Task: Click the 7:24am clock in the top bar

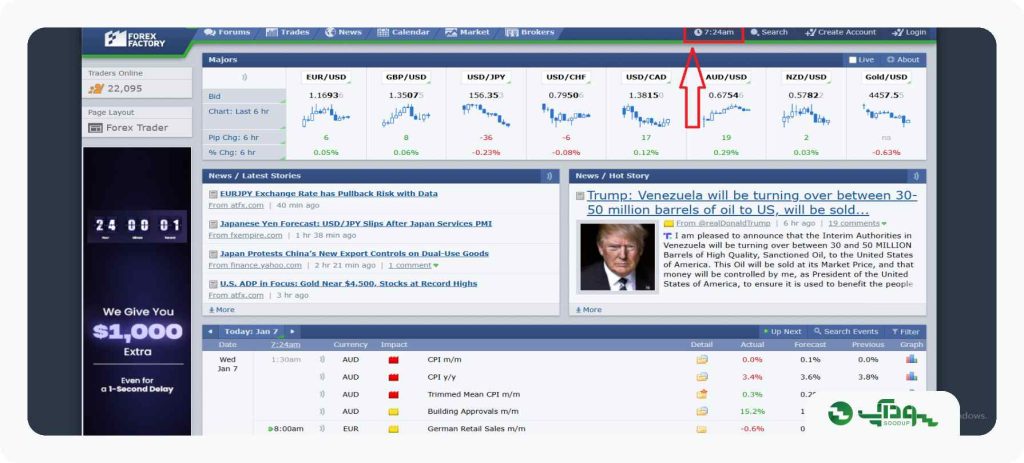Action: click(714, 32)
